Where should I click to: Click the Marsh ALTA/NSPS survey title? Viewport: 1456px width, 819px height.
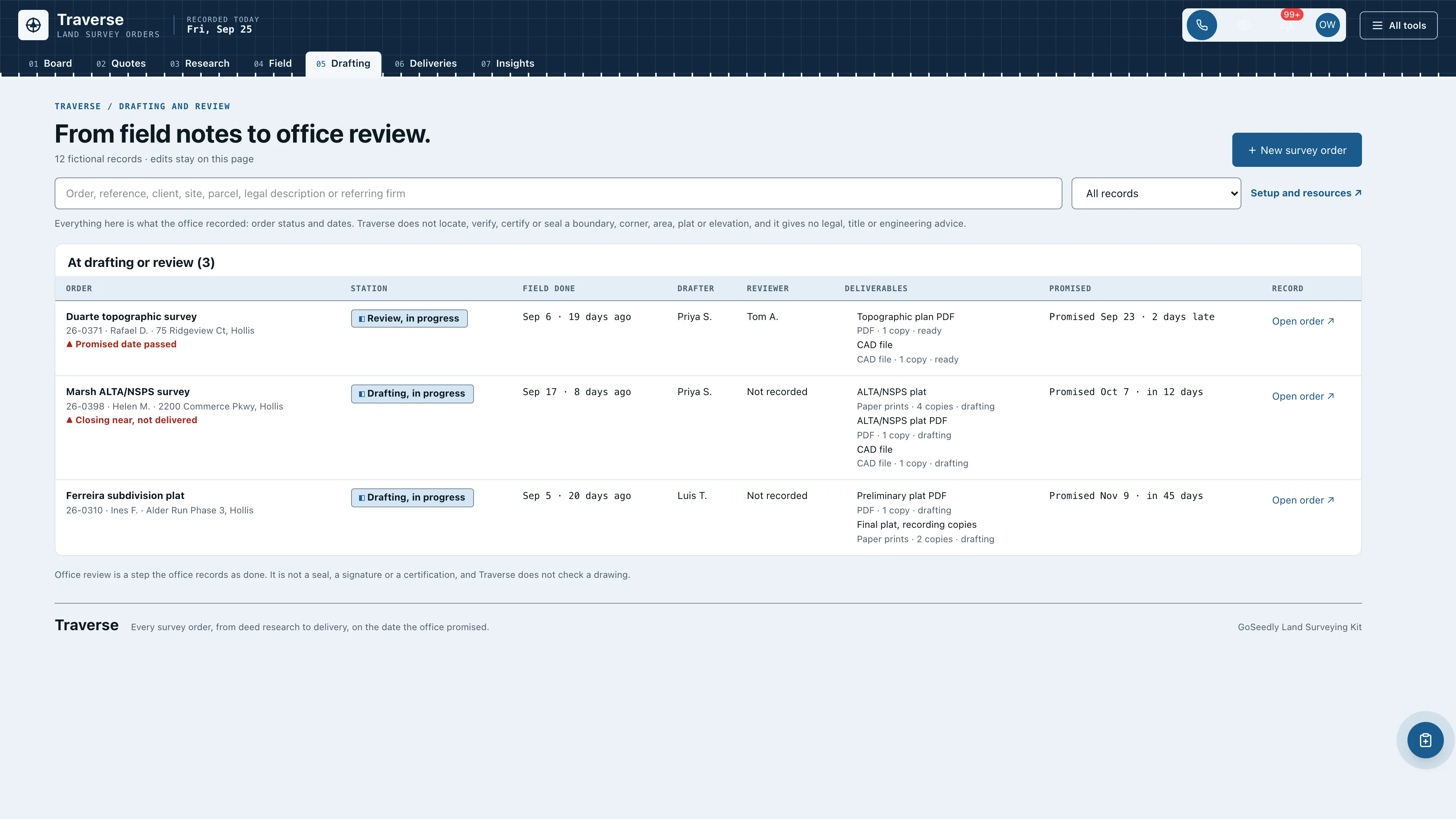pyautogui.click(x=128, y=392)
